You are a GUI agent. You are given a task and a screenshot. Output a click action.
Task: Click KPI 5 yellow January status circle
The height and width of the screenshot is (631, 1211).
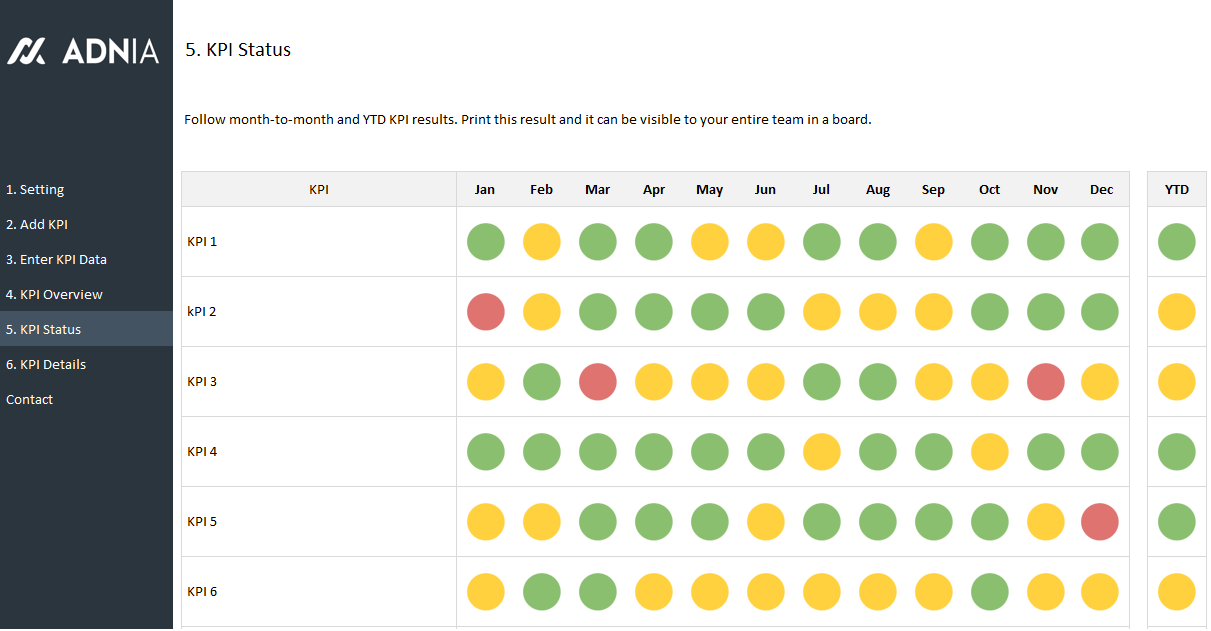pyautogui.click(x=486, y=522)
